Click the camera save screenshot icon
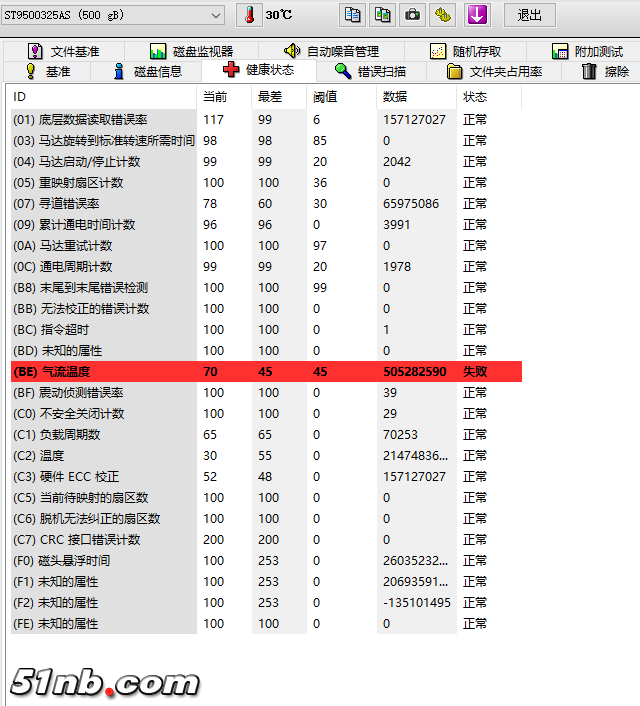Viewport: 640px width, 706px height. pyautogui.click(x=413, y=15)
